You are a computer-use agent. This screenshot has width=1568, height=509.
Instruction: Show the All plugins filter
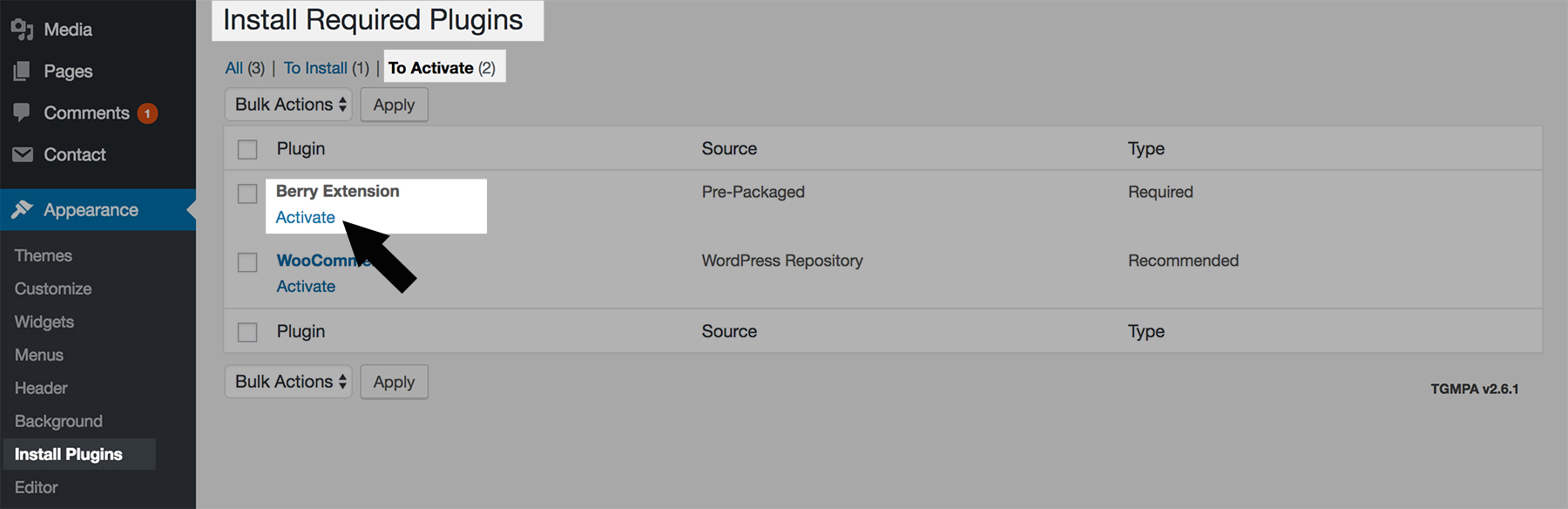pyautogui.click(x=233, y=68)
